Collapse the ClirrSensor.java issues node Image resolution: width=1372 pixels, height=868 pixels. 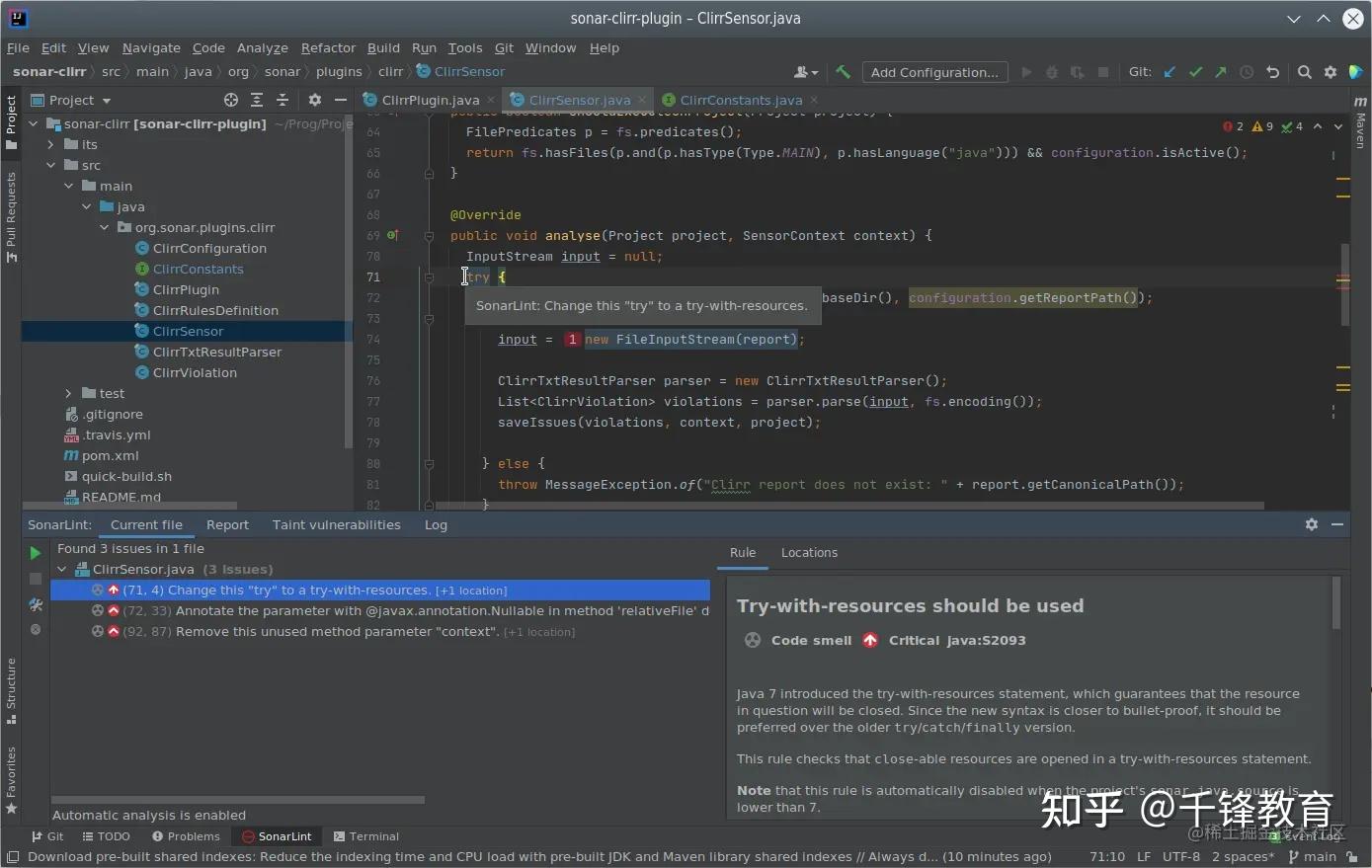coord(62,569)
